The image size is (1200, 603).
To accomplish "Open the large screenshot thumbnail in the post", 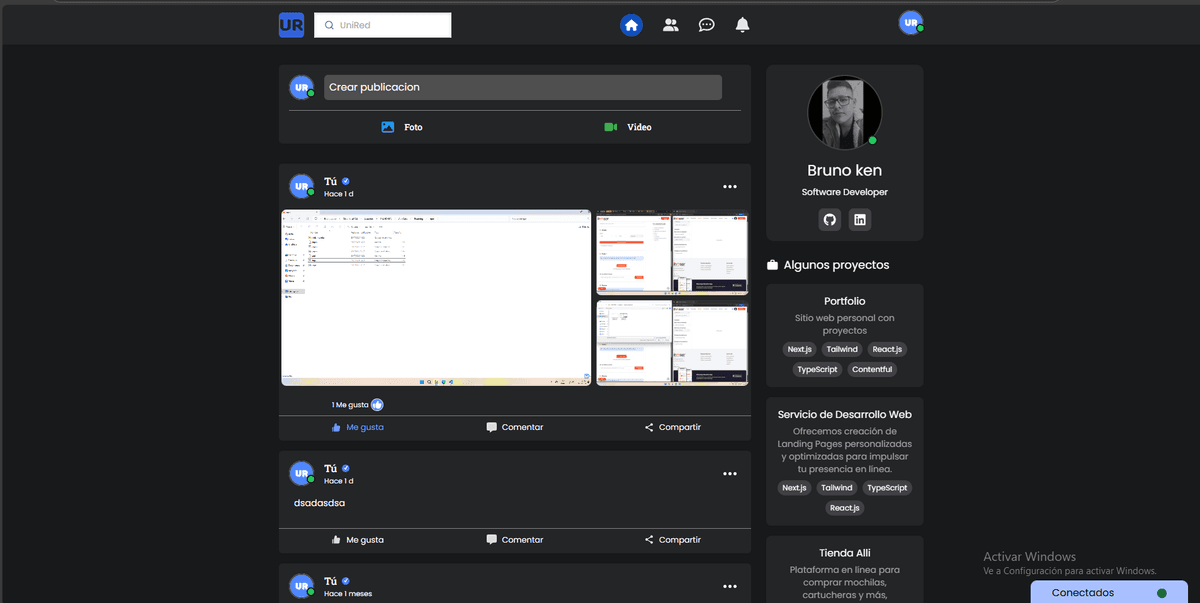I will point(436,297).
